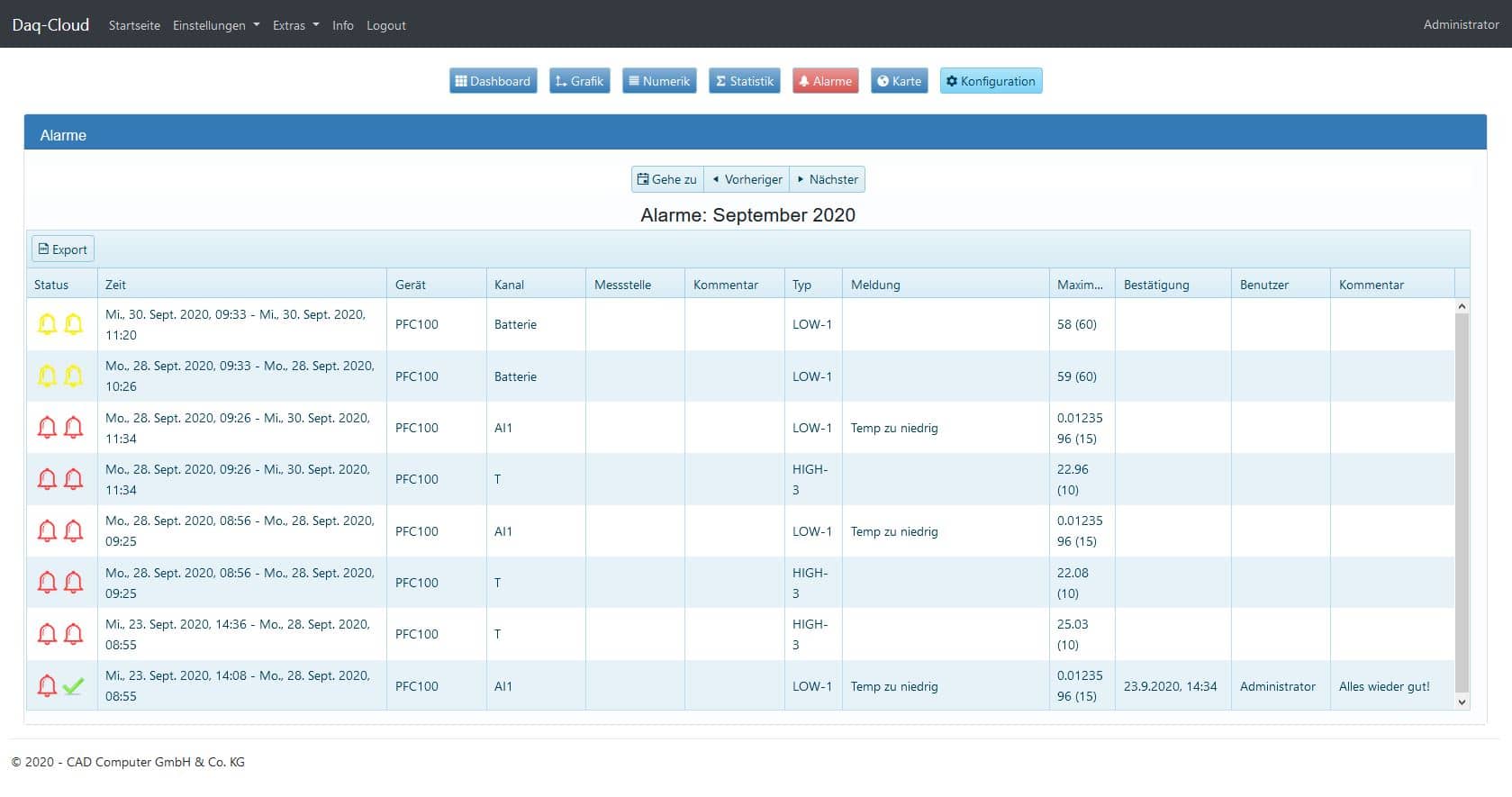Click the green checkmark acknowledged status icon
Screen dimensions: 1512x797
[74, 686]
